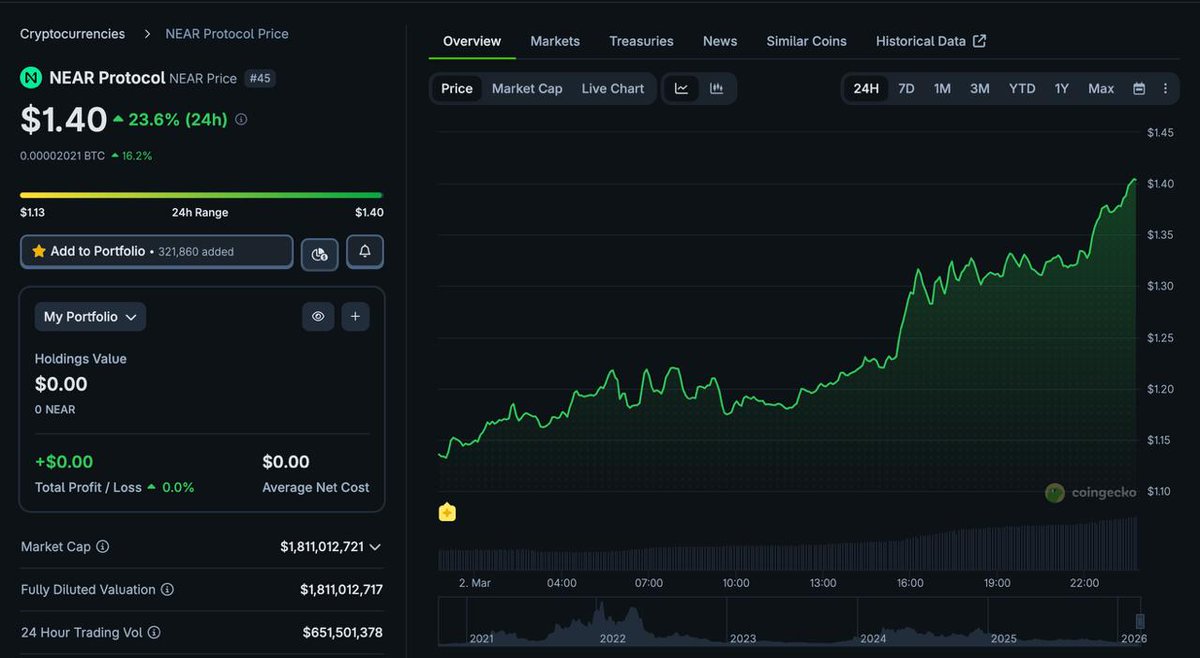Open the Similar Coins tab

[x=806, y=41]
